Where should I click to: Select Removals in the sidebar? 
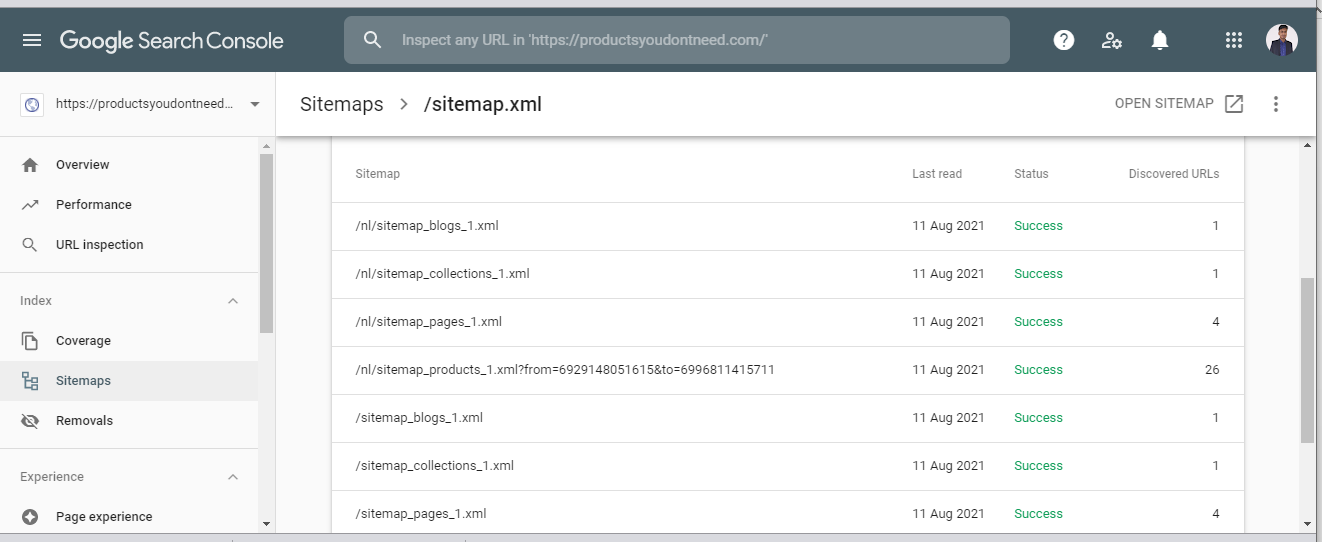84,421
